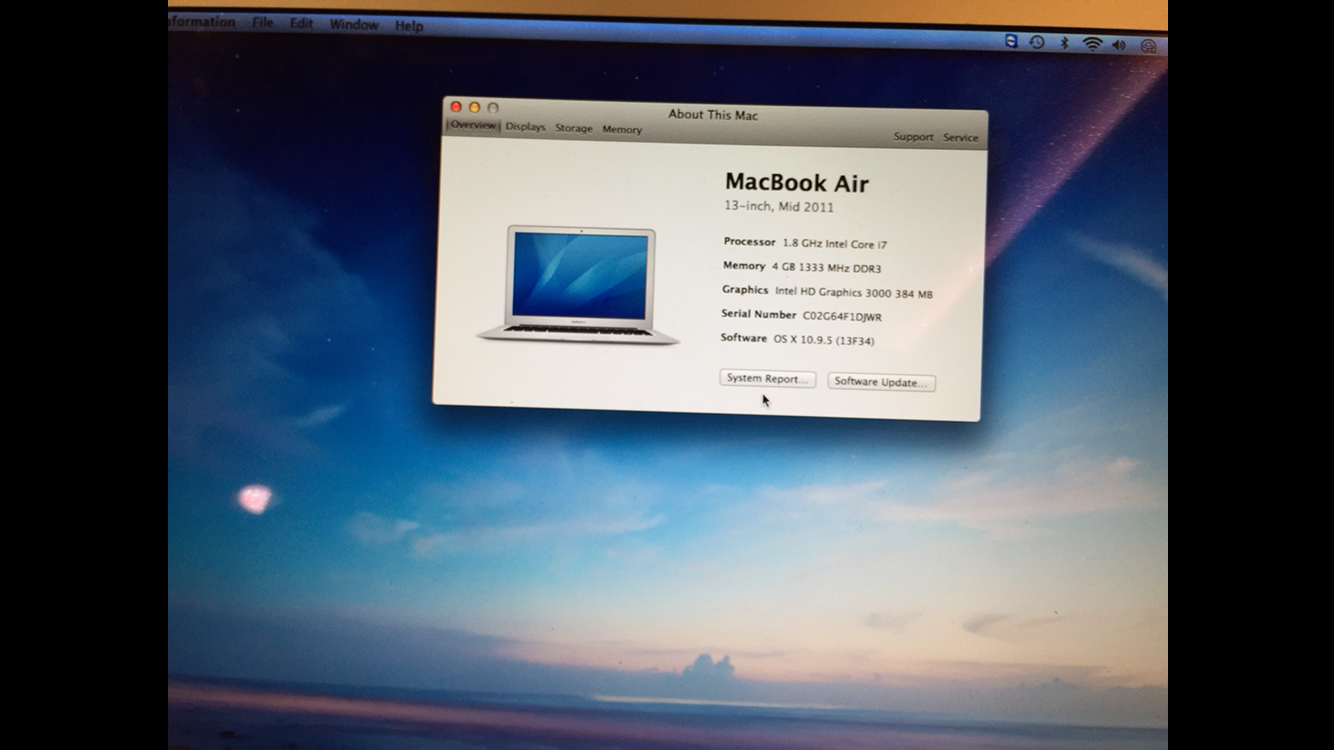The image size is (1334, 750).
Task: Click the Software Update button
Action: click(x=881, y=382)
